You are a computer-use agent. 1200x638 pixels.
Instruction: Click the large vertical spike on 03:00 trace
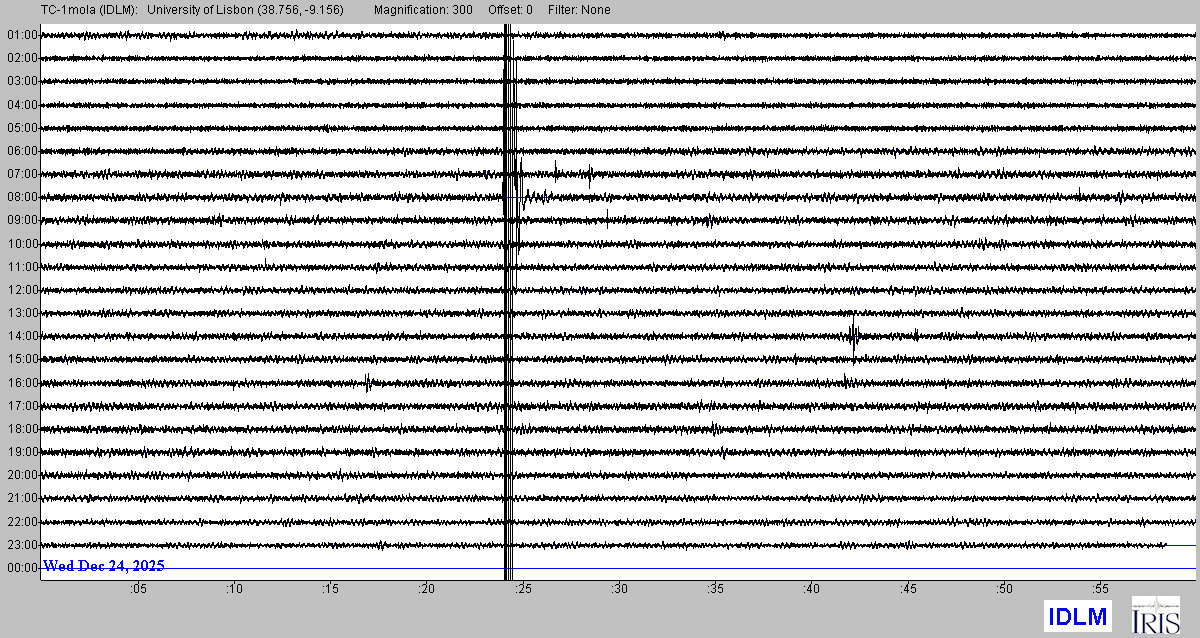pyautogui.click(x=508, y=81)
